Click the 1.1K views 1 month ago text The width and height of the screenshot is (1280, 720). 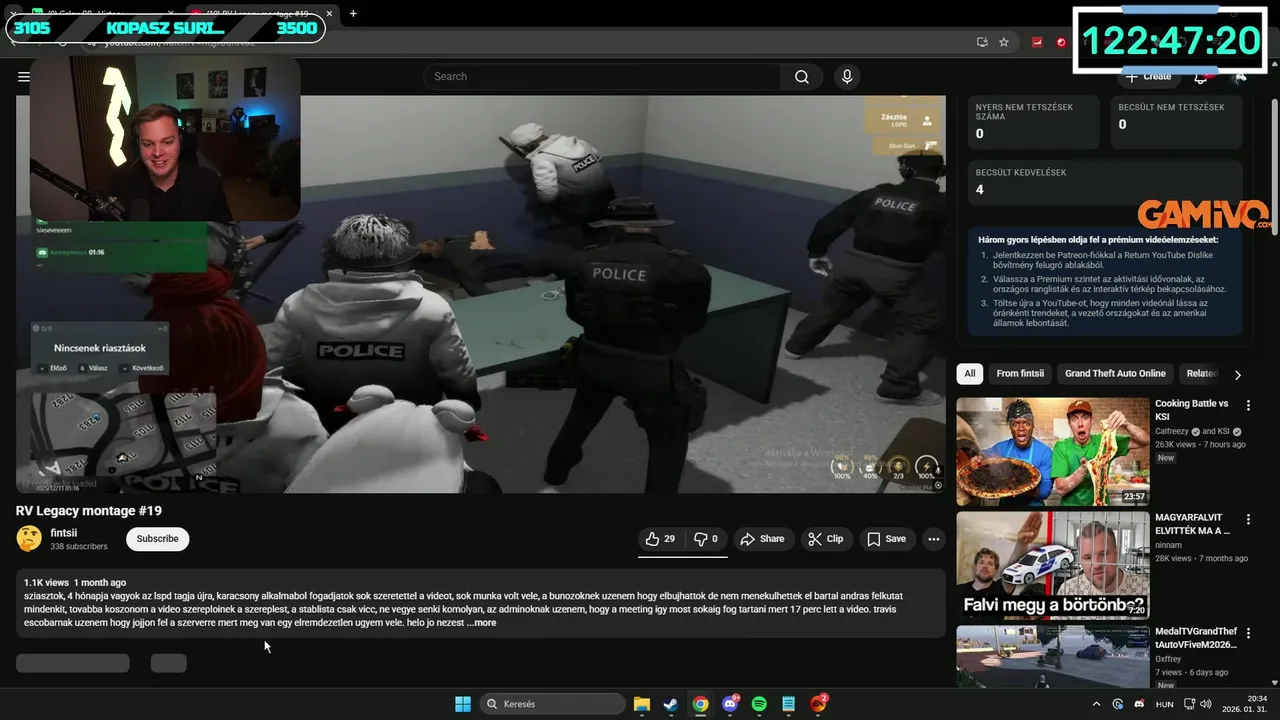[75, 582]
